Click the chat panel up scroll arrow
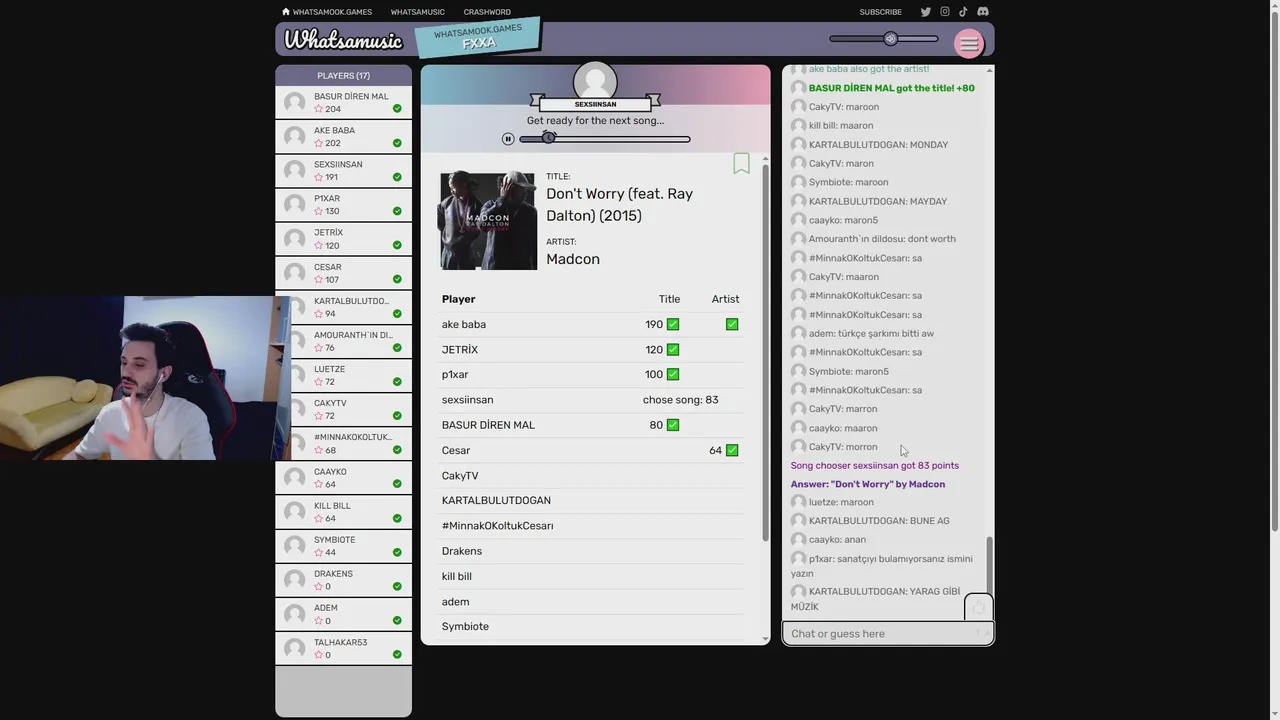Viewport: 1280px width, 720px height. [990, 70]
